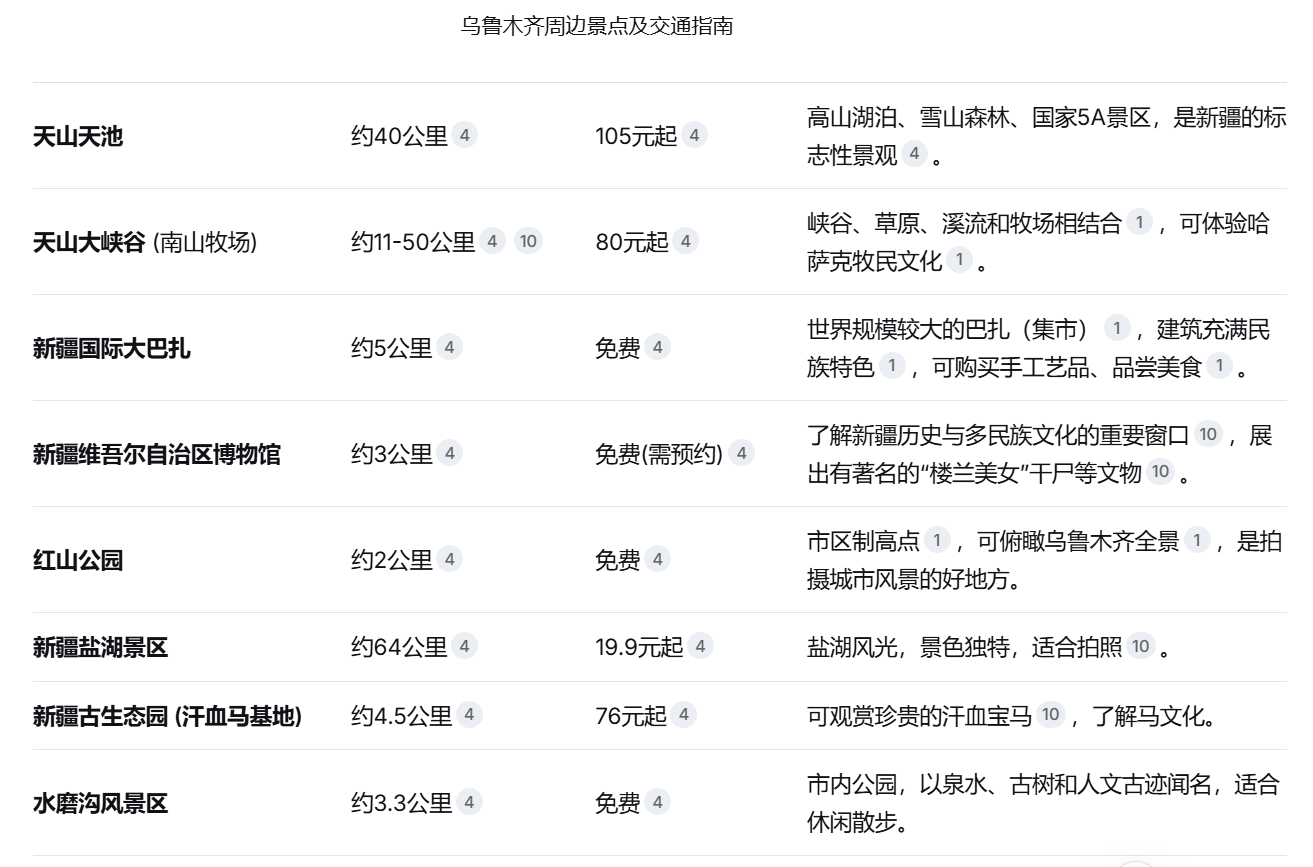The width and height of the screenshot is (1313, 867).
Task: Click citation 1 after 可俯瞰乌鲁木齐全景
Action: point(1196,540)
